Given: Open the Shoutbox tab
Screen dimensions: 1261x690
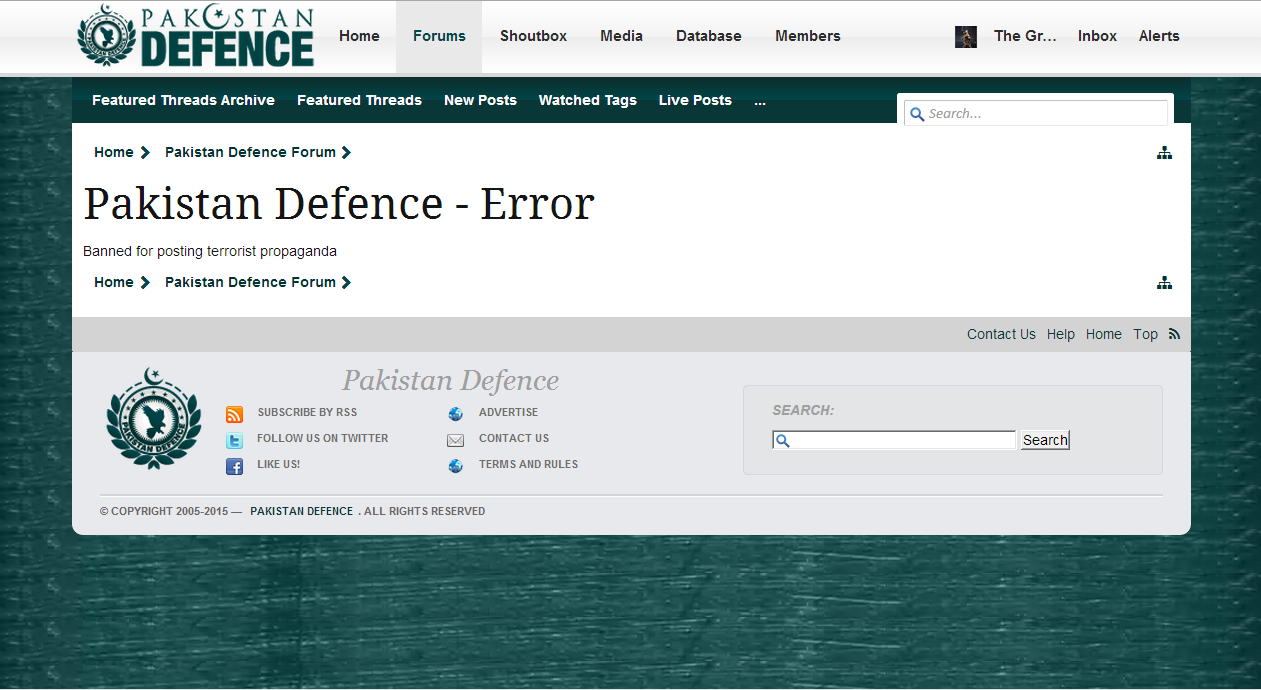Looking at the screenshot, I should (533, 36).
